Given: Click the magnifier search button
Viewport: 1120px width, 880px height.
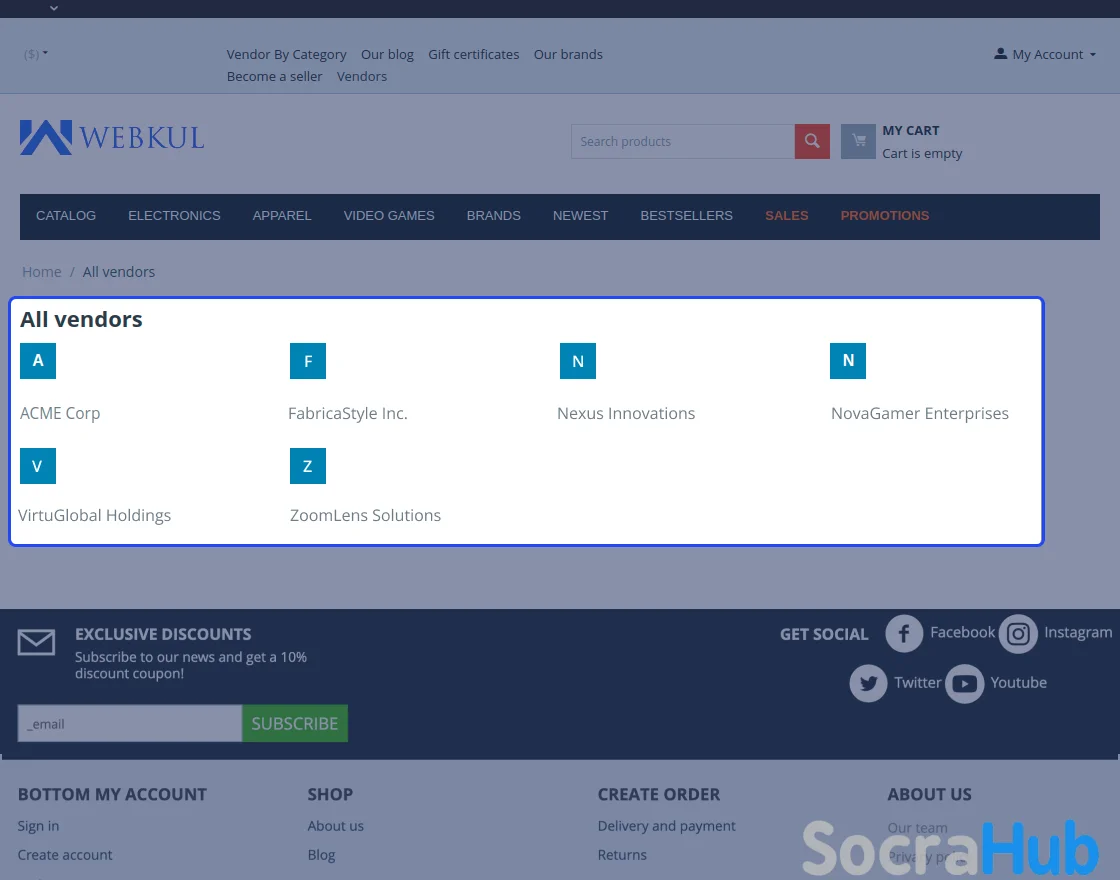Looking at the screenshot, I should (812, 142).
